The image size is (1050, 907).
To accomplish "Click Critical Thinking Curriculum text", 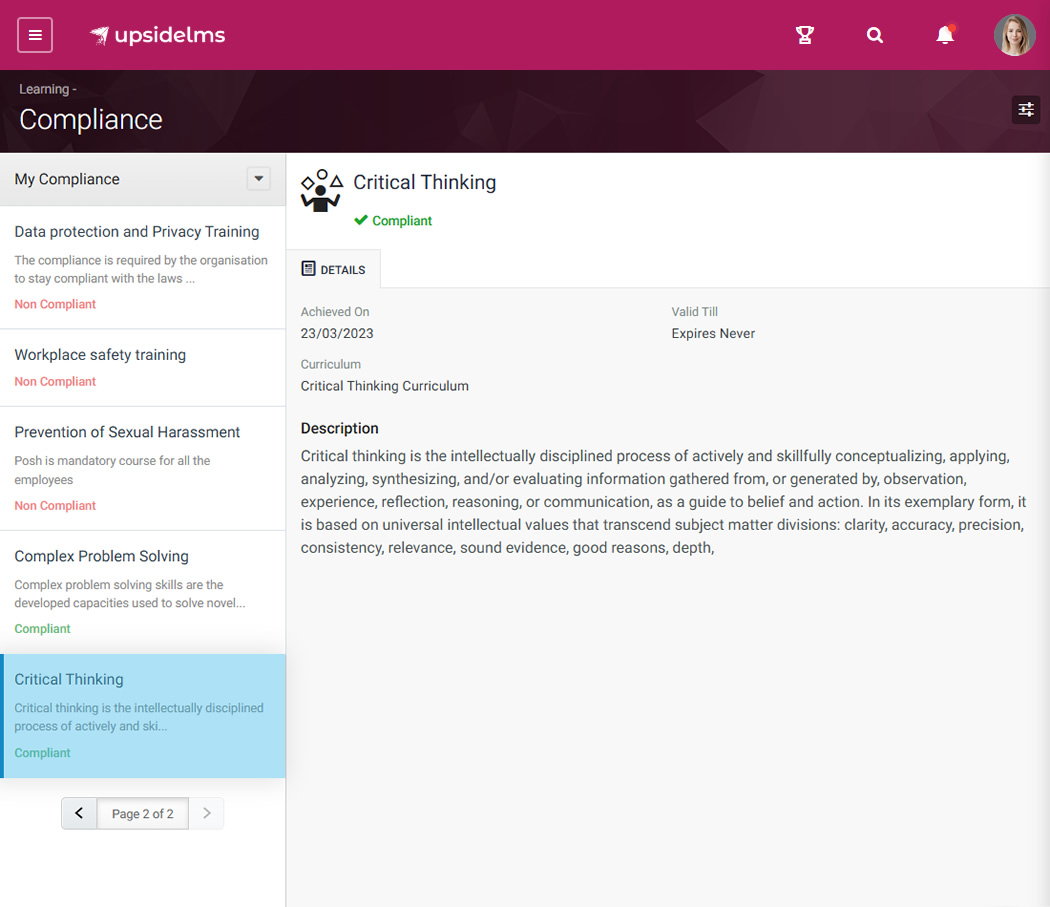I will tap(384, 386).
